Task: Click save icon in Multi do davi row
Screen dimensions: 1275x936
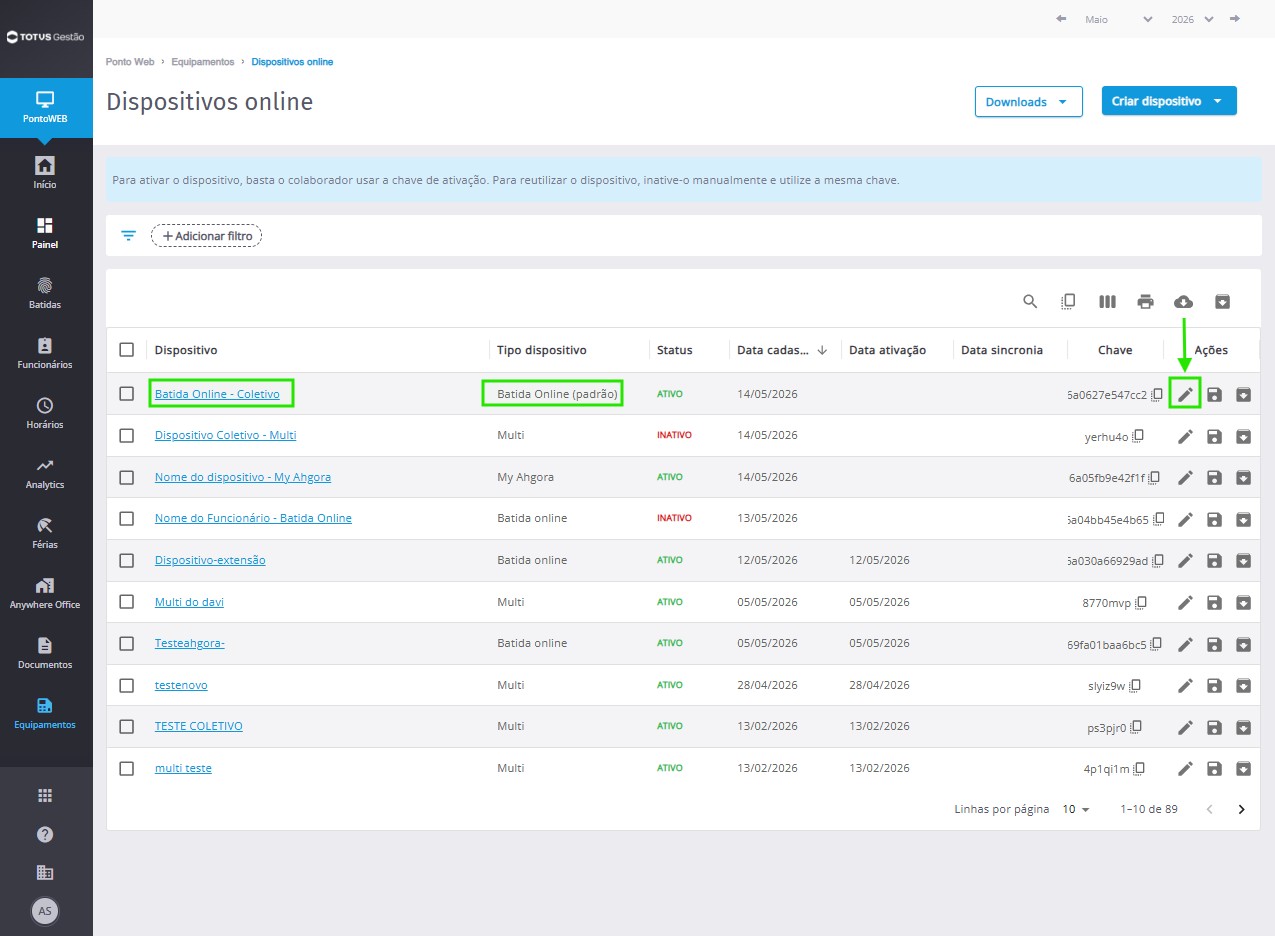Action: 1214,602
